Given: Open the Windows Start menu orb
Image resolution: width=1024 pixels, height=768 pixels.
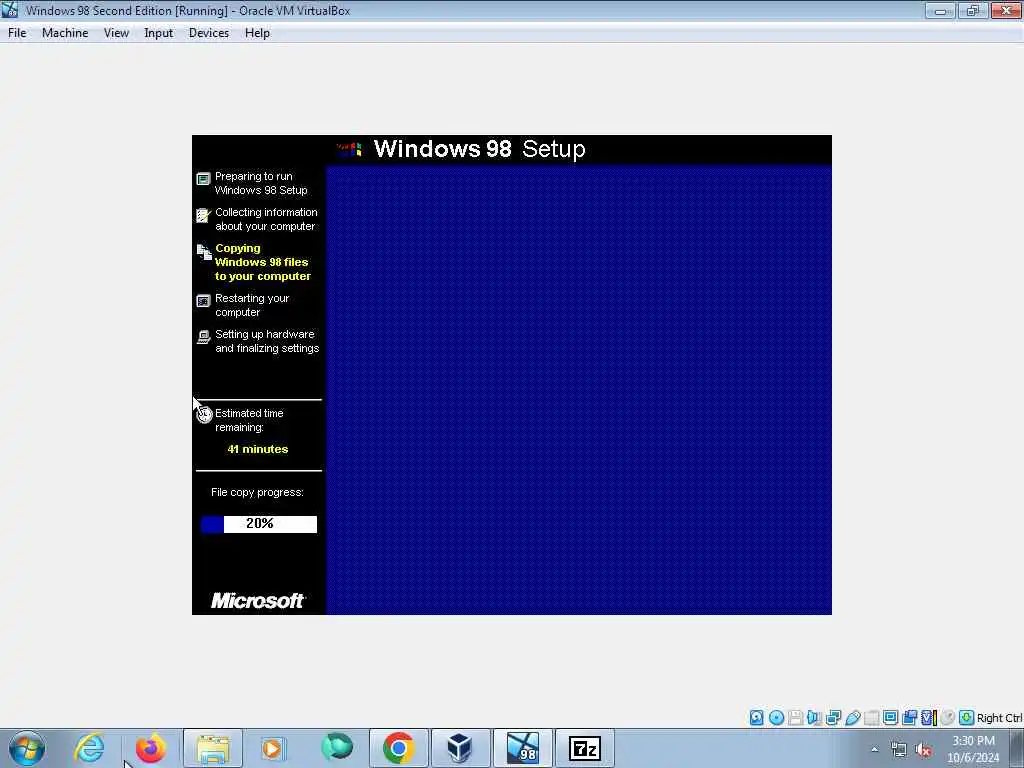Looking at the screenshot, I should tap(27, 748).
